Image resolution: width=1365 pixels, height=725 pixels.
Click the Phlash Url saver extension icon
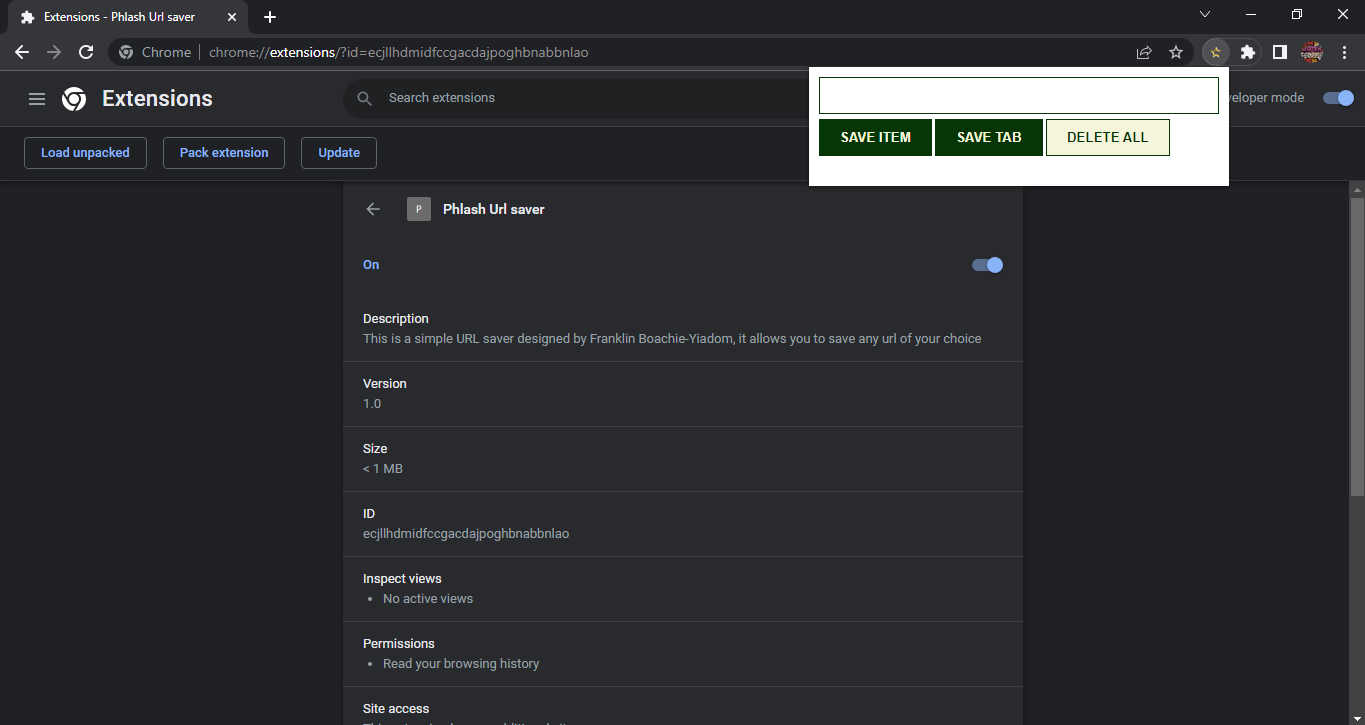(1215, 52)
